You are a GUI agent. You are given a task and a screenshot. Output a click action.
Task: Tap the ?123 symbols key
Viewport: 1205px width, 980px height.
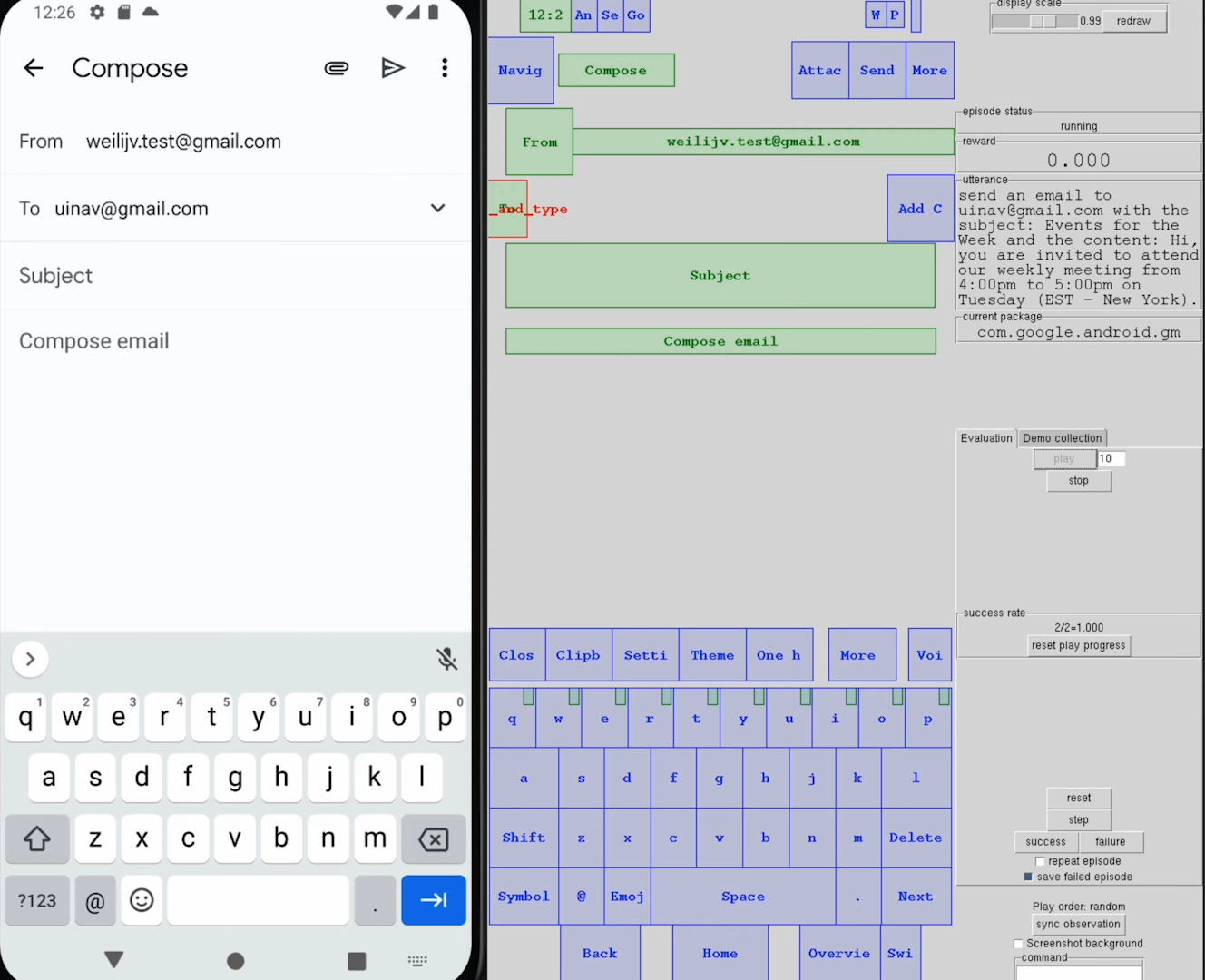[x=37, y=900]
